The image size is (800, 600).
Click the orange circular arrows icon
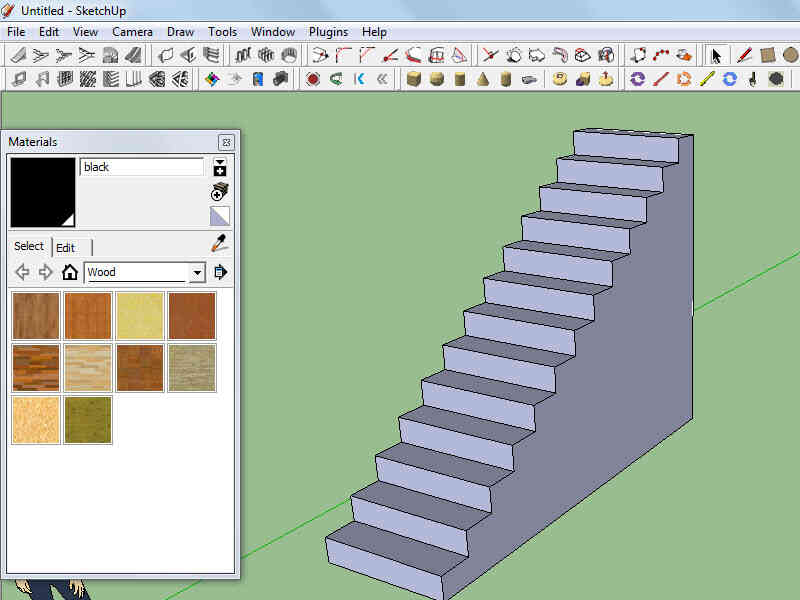684,79
